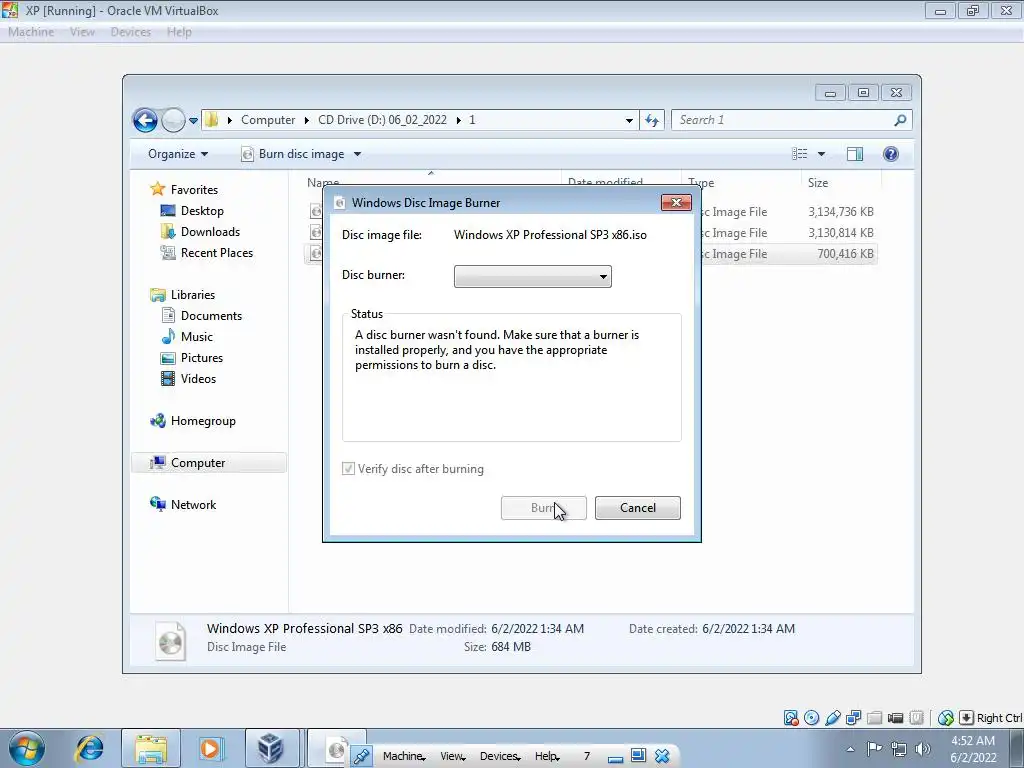
Task: Click the mini toolbar pin icon
Action: point(360,756)
